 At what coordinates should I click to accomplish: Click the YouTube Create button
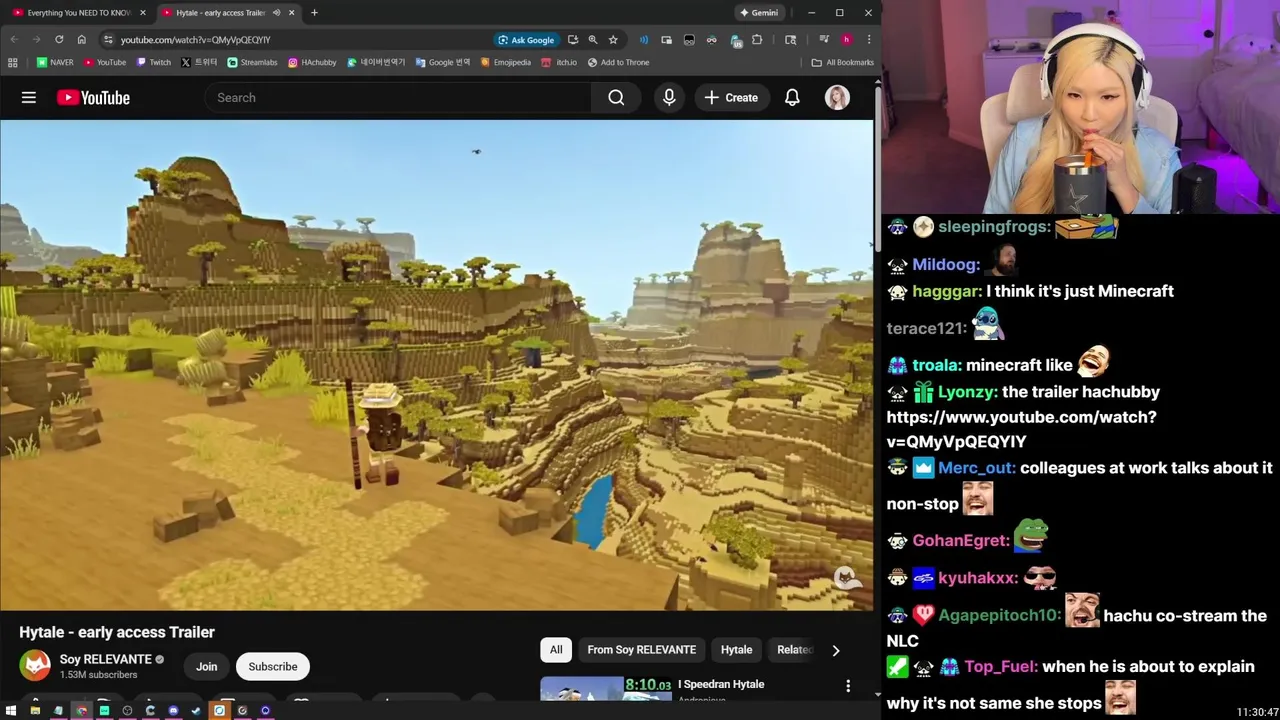[731, 97]
